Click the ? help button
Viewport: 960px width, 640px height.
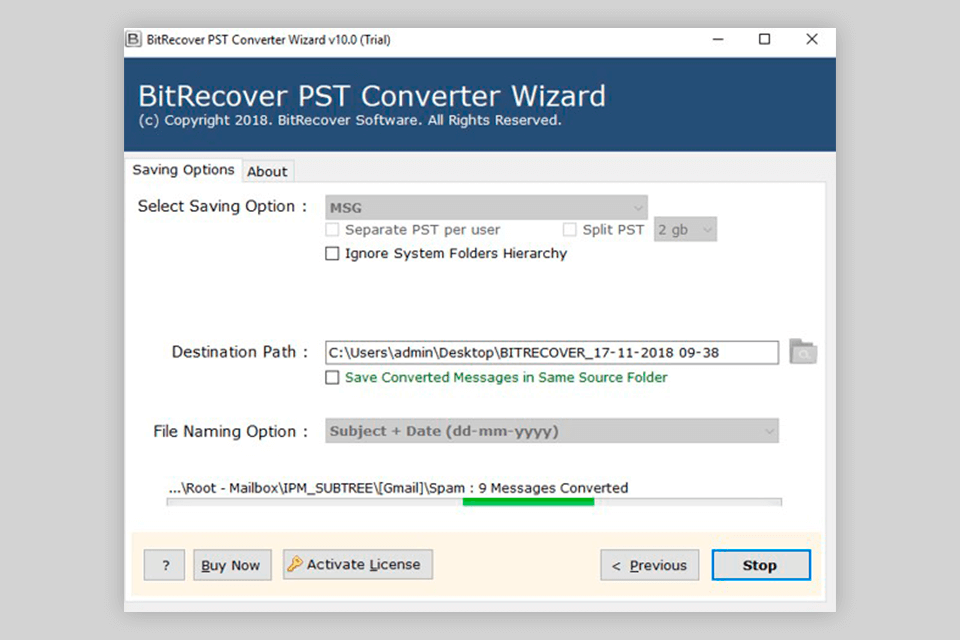pos(164,565)
